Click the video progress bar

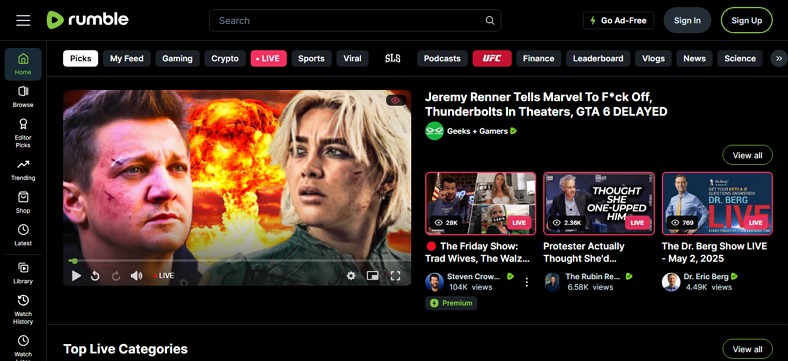point(237,261)
